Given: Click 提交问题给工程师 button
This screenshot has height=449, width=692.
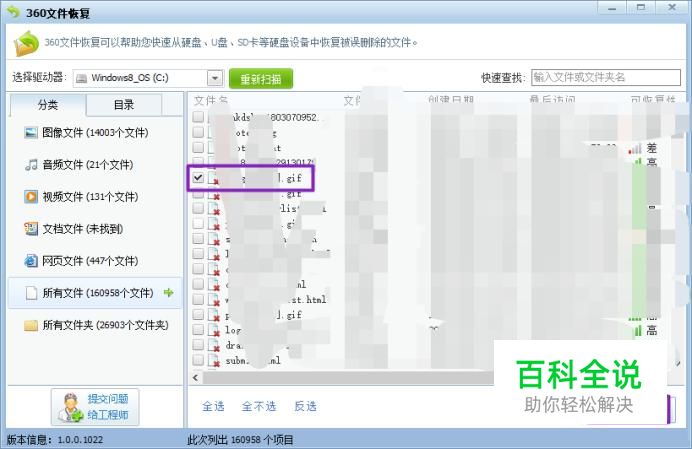Looking at the screenshot, I should coord(95,407).
